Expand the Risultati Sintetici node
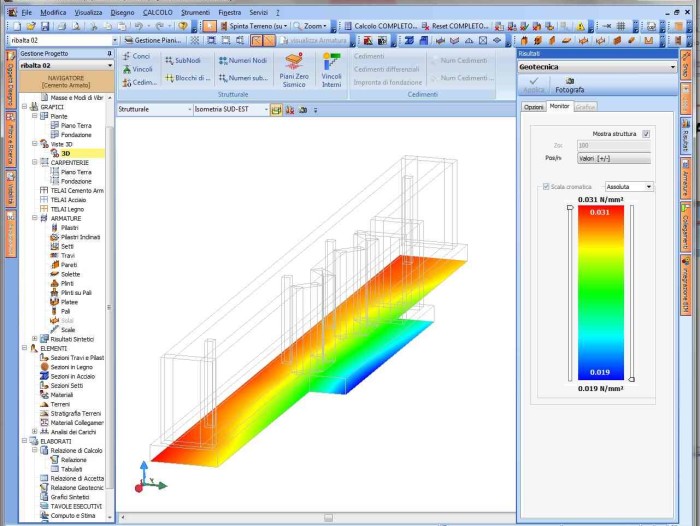Screen dimensions: 700x526 pos(35,339)
